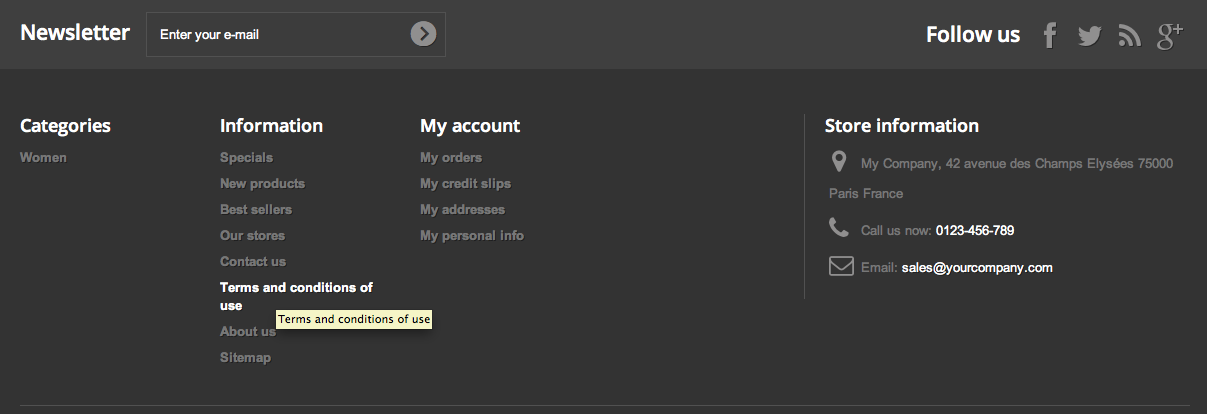Click the RSS feed icon

[1130, 37]
